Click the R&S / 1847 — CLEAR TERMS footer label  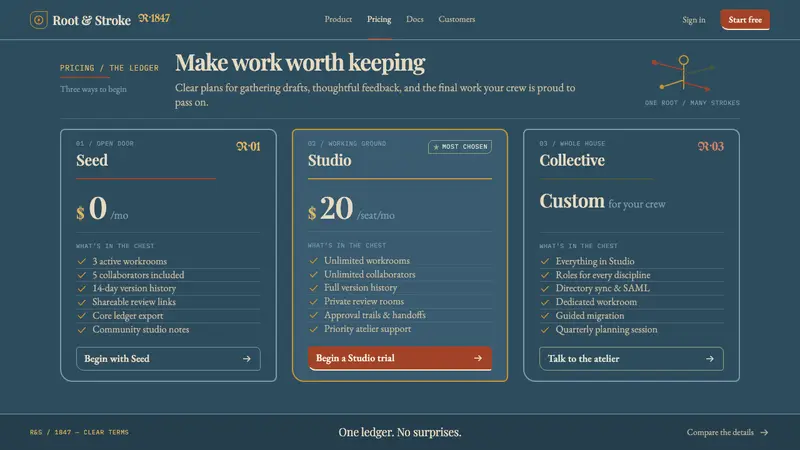pos(79,432)
